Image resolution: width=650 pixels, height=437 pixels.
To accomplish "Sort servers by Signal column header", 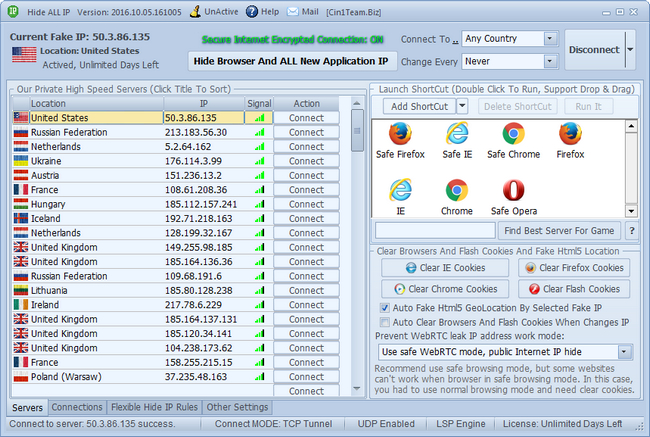I will point(259,103).
